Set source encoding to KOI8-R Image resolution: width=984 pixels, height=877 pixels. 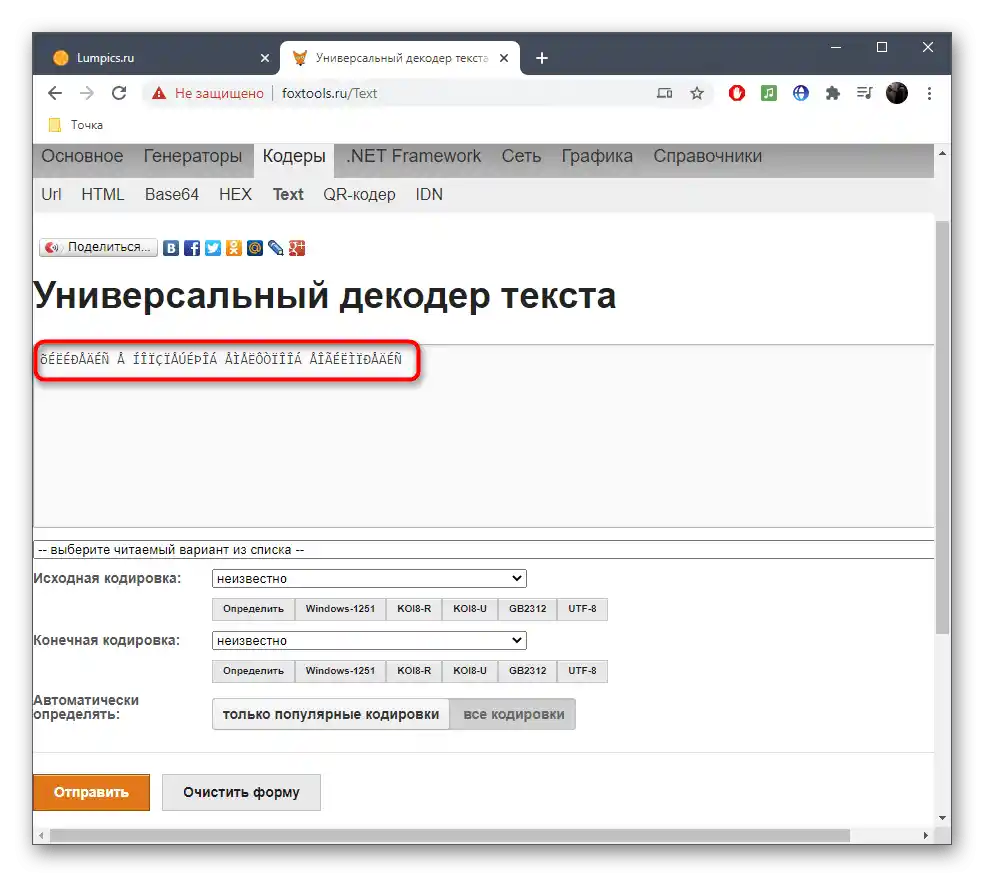click(x=414, y=609)
